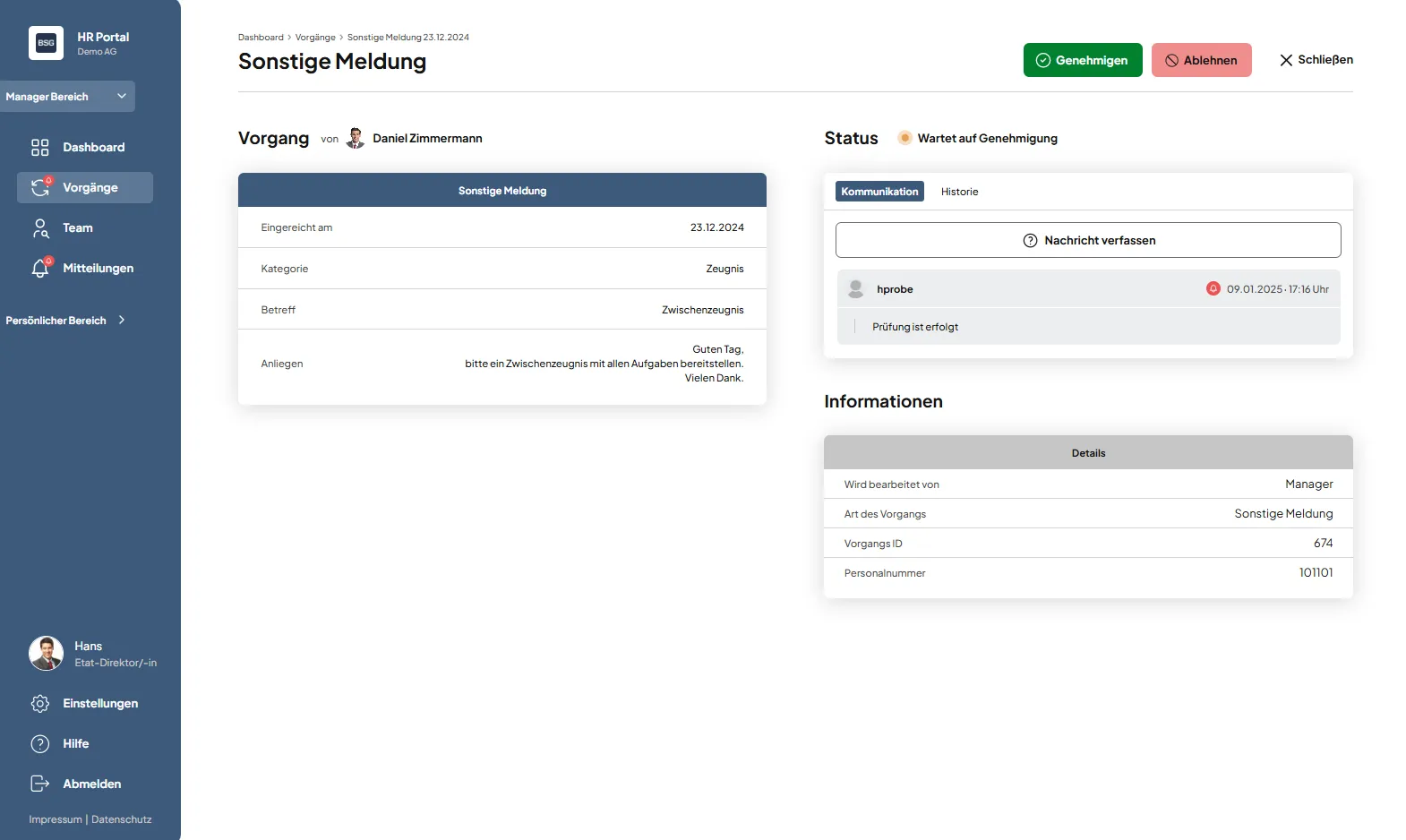Select the Kommunikation tab
This screenshot has height=840, width=1406.
(x=879, y=192)
